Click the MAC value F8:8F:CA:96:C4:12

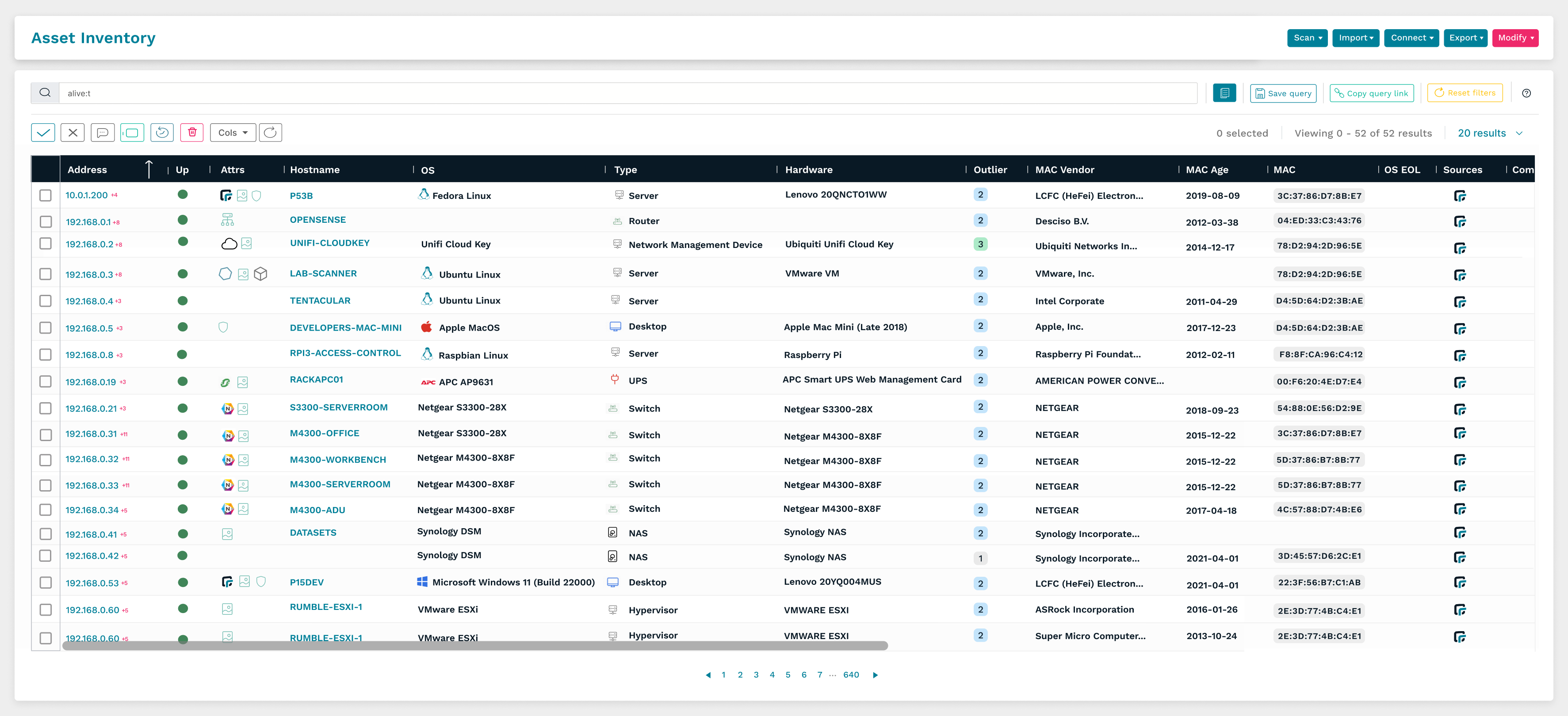[x=1320, y=354]
